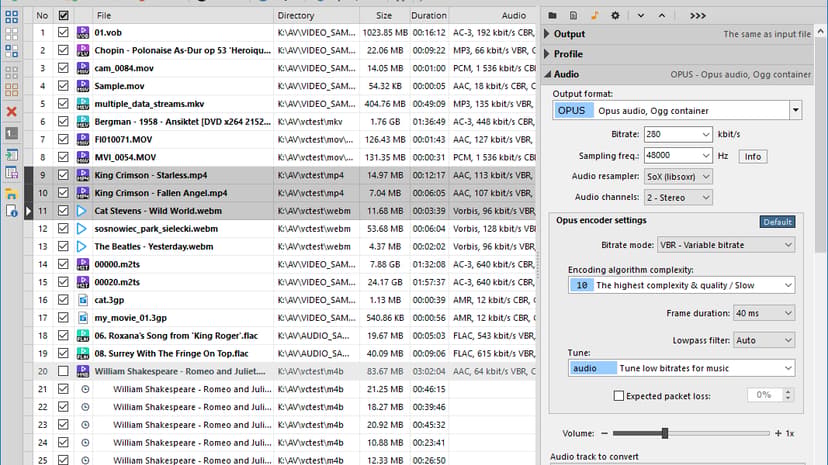Uncheck the checkbox for 01.vob

click(63, 33)
